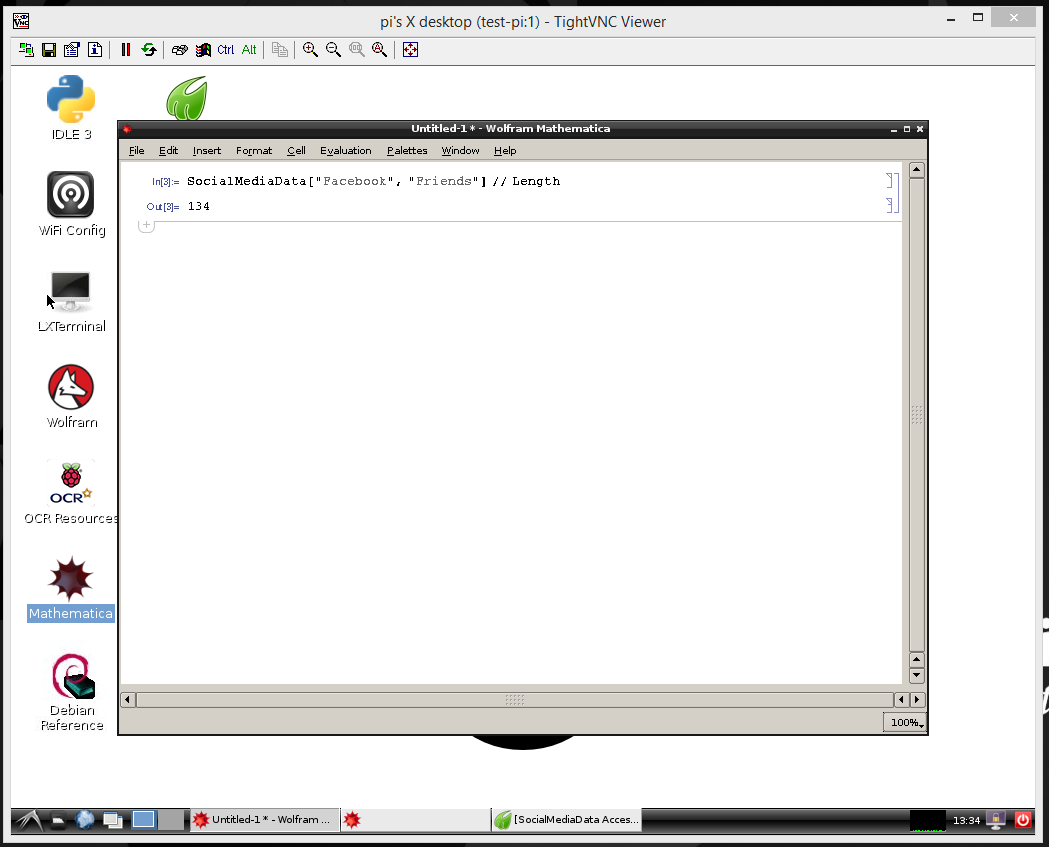The width and height of the screenshot is (1049, 847).
Task: Zoom in on the remote desktop
Action: [310, 50]
